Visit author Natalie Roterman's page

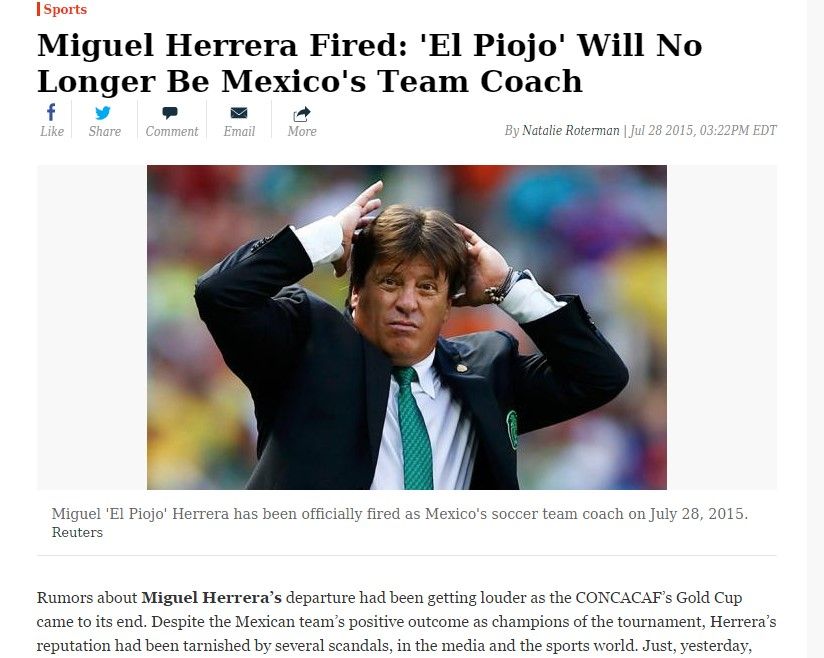571,130
